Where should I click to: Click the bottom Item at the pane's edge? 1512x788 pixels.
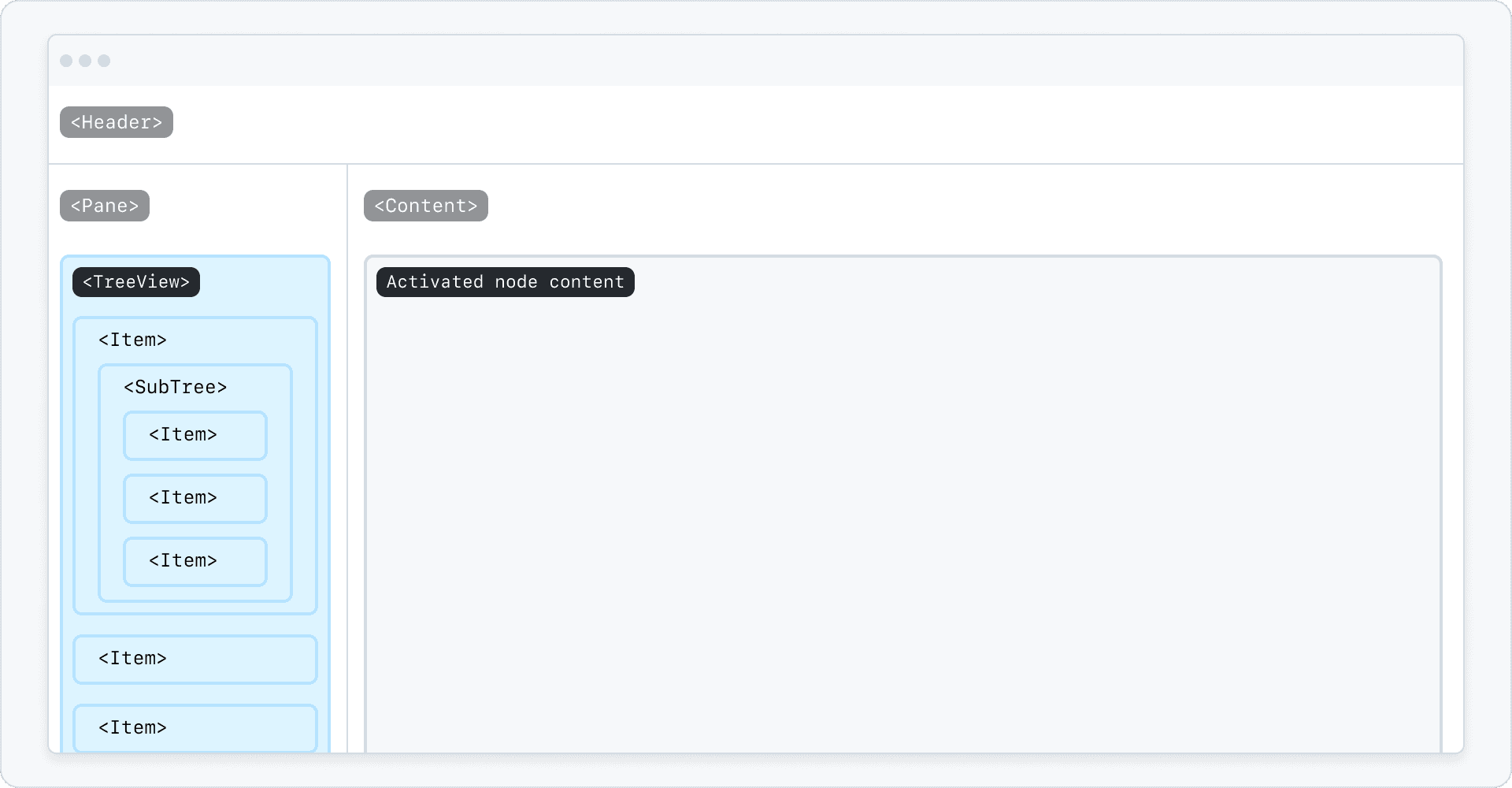[195, 728]
